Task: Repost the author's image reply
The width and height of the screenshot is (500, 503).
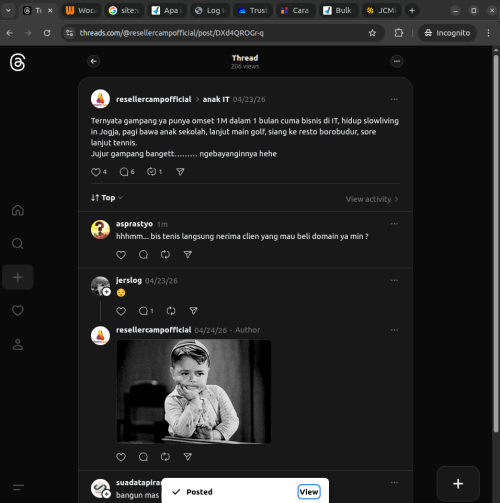Action: point(165,457)
